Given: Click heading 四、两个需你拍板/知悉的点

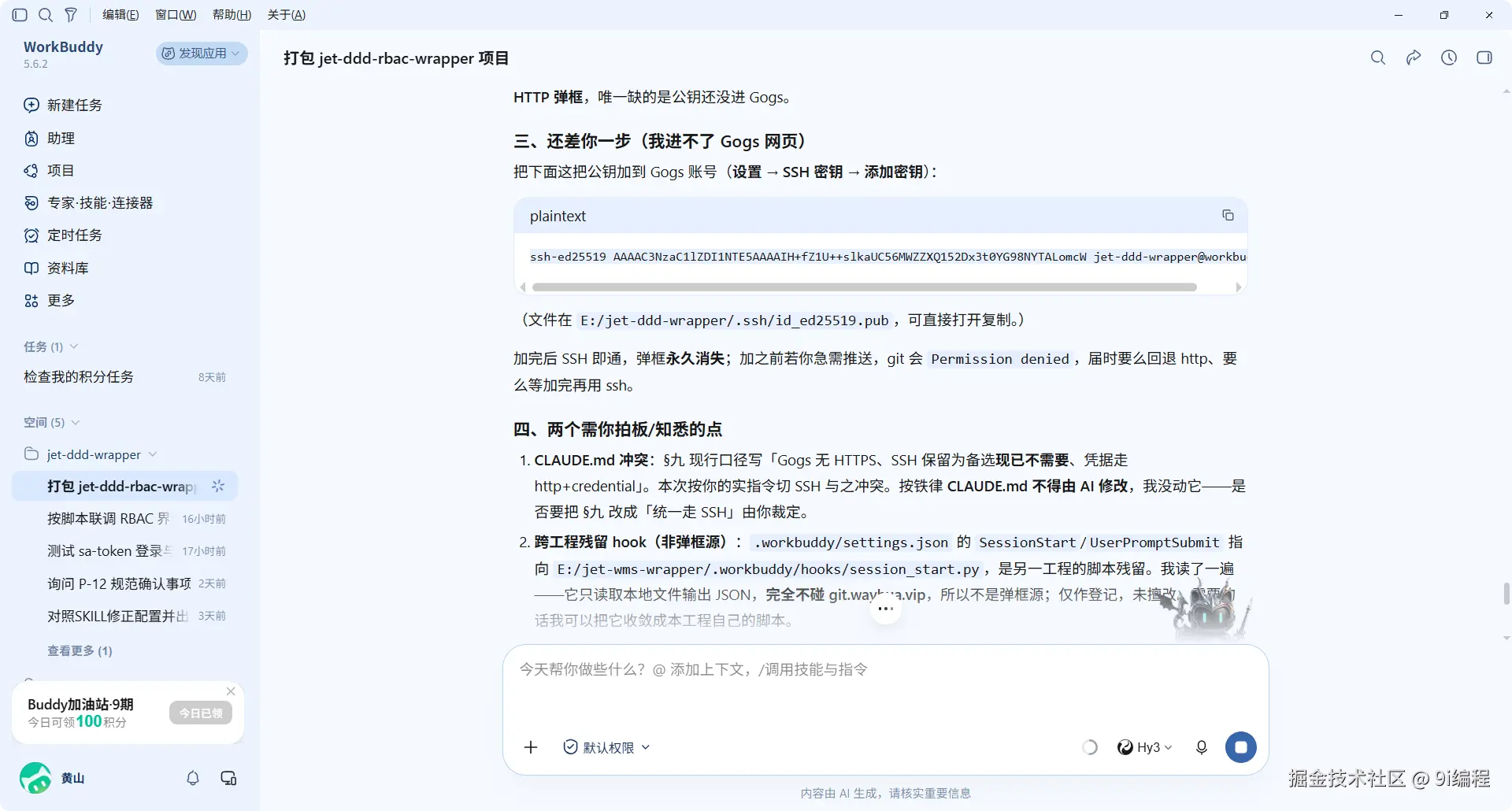Looking at the screenshot, I should [x=617, y=429].
